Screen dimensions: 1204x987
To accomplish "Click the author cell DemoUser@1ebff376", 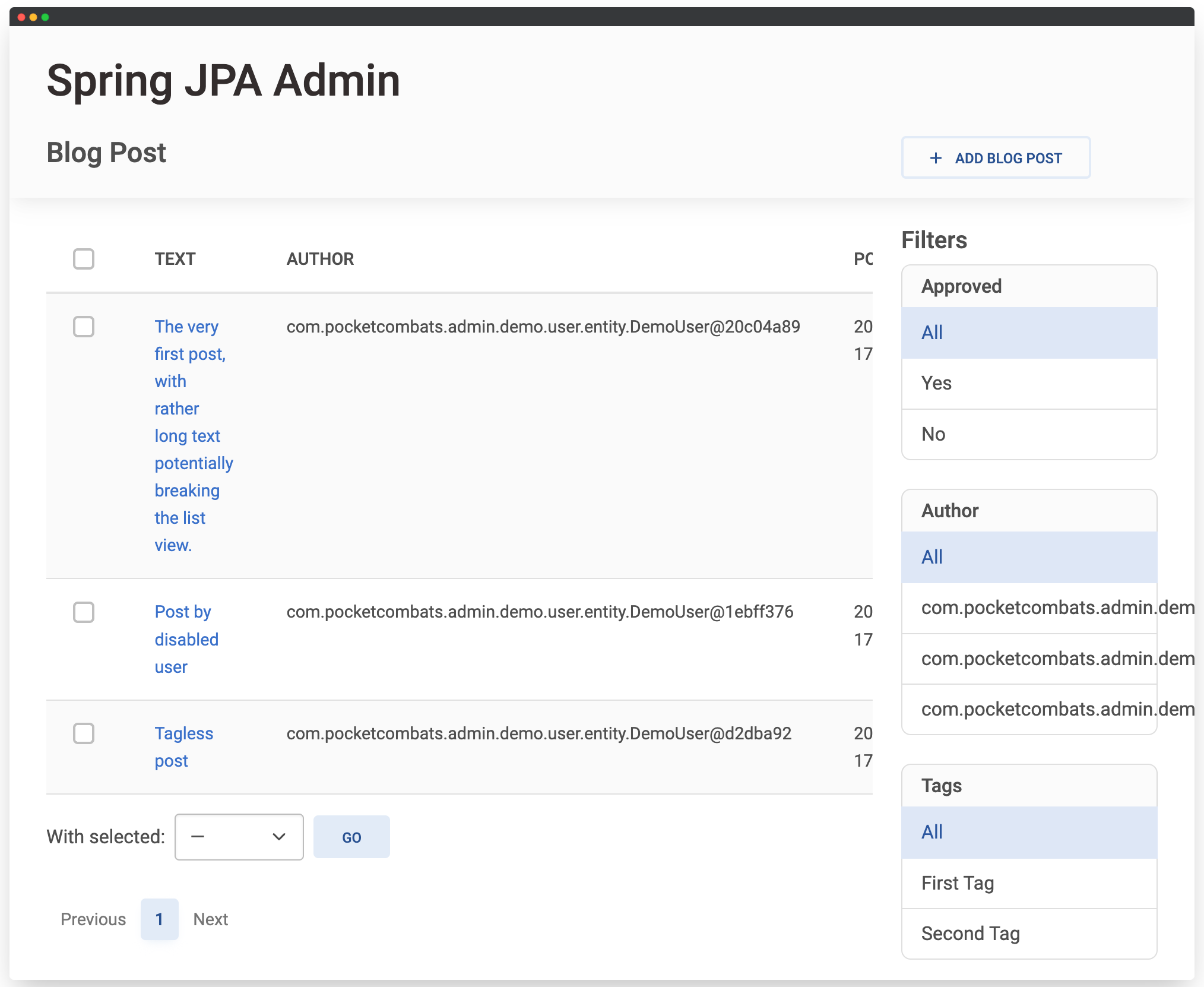I will (x=540, y=612).
